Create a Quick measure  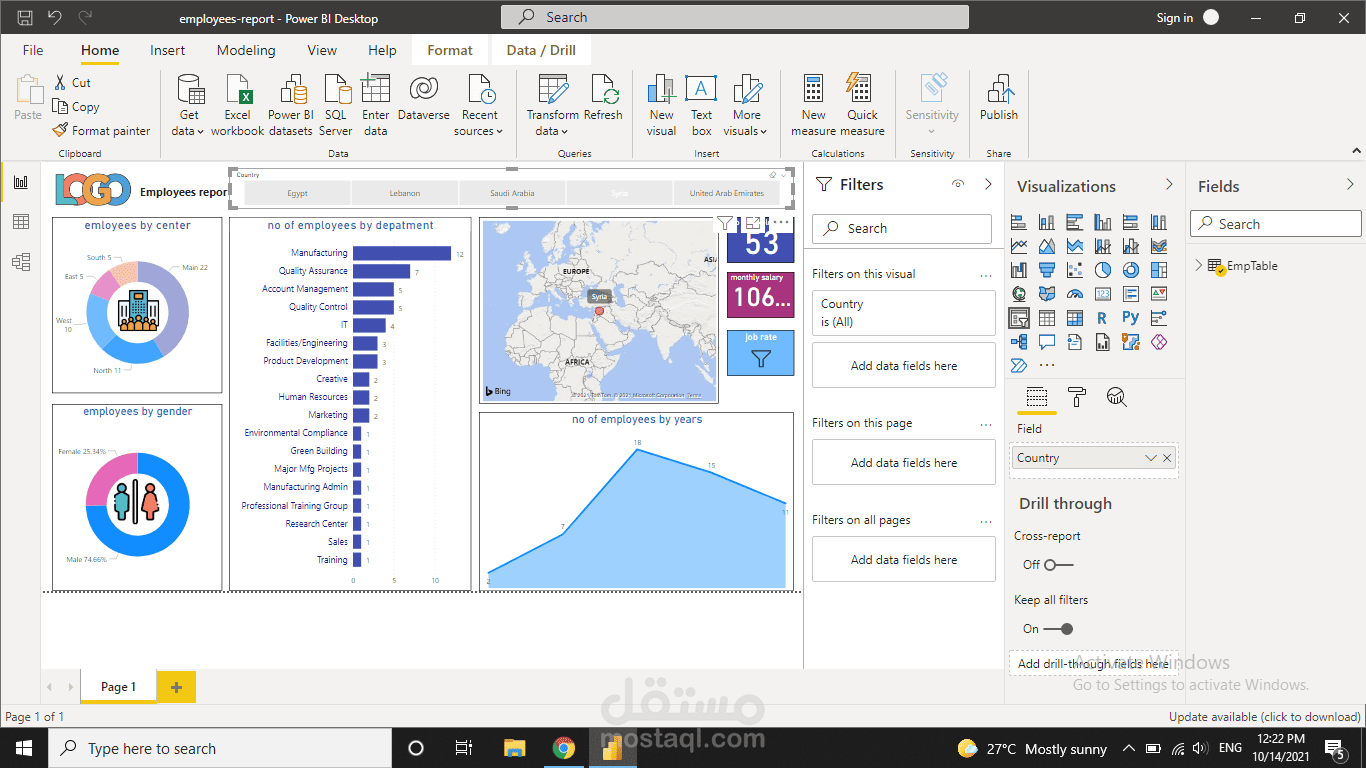862,105
